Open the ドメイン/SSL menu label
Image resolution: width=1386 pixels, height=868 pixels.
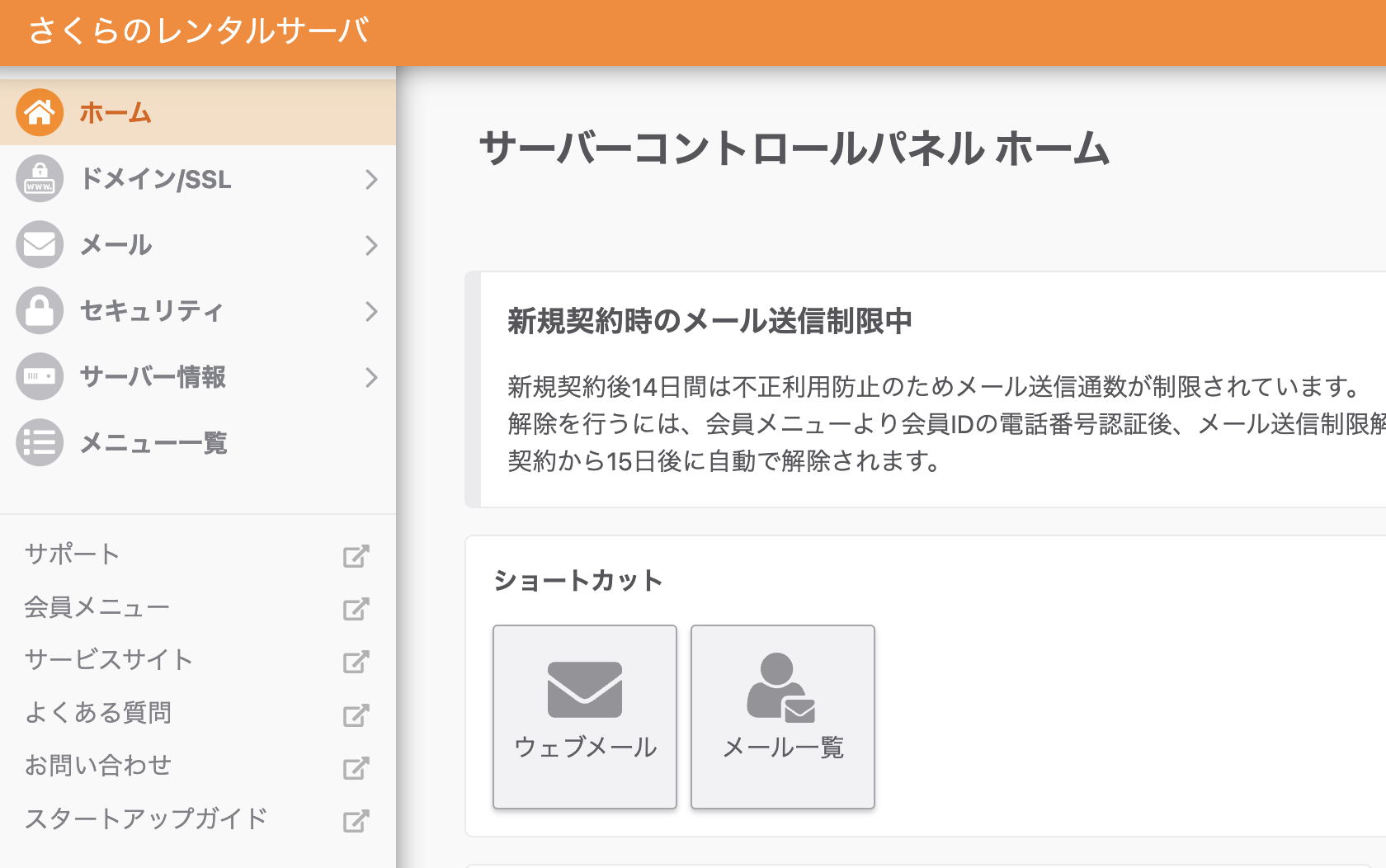(156, 179)
